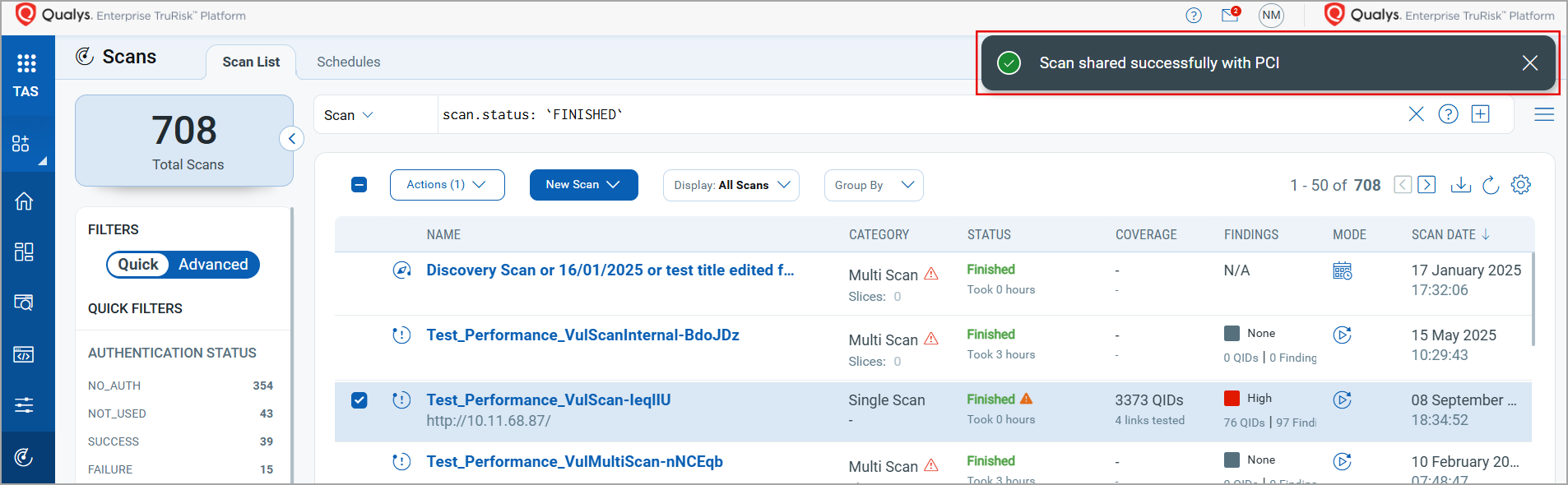Image resolution: width=1568 pixels, height=485 pixels.
Task: Open the notifications mail icon
Action: (1230, 15)
